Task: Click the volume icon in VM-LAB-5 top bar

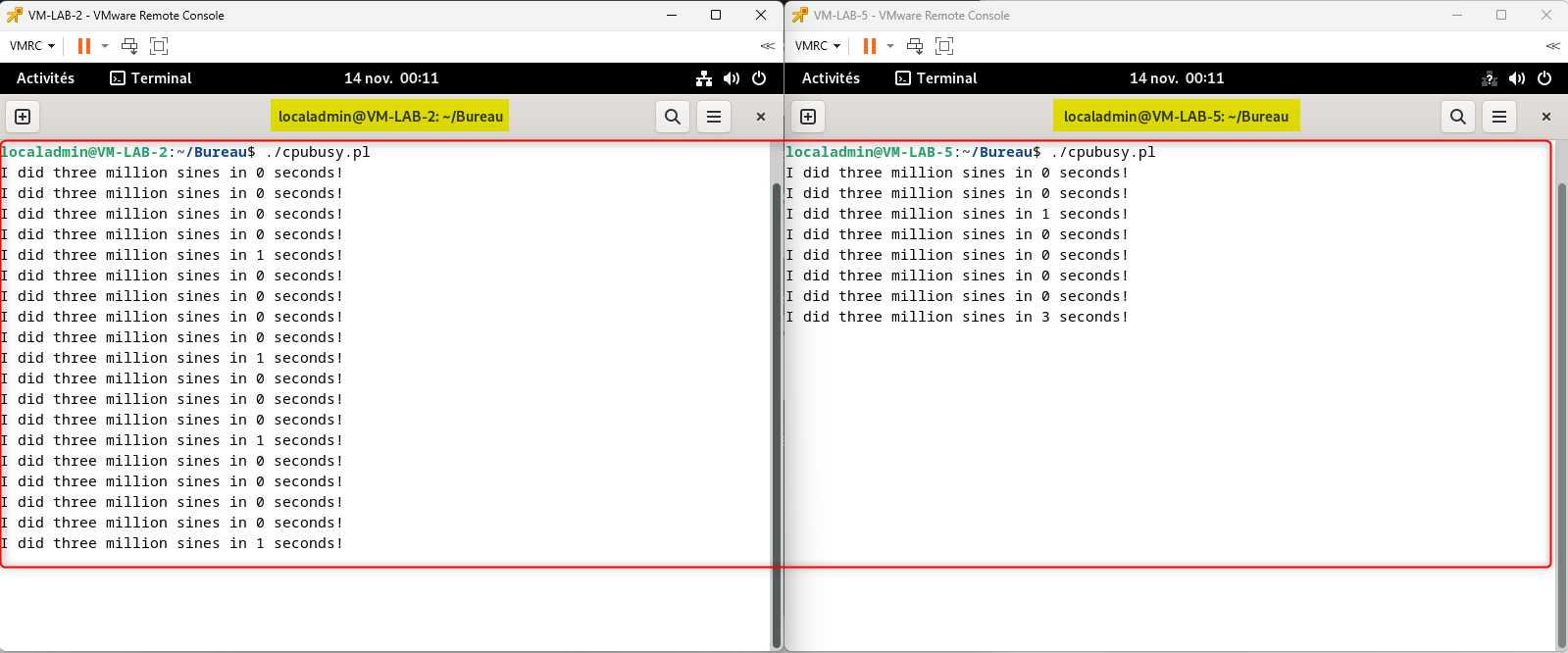Action: pyautogui.click(x=1517, y=78)
